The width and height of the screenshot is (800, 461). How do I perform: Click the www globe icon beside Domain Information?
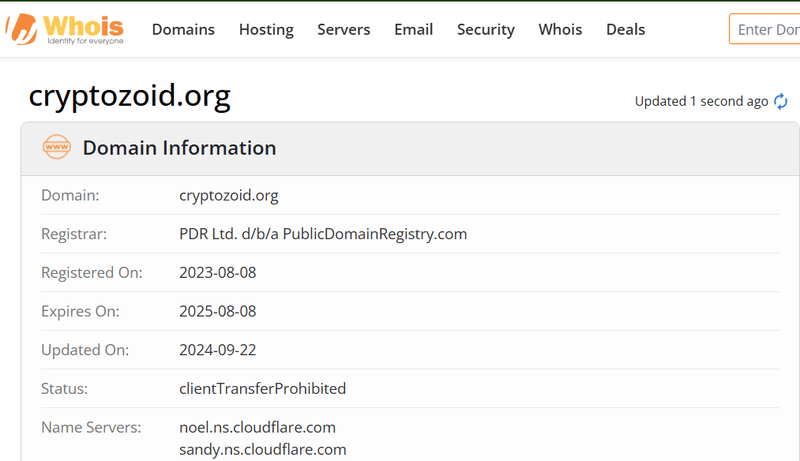click(x=57, y=147)
